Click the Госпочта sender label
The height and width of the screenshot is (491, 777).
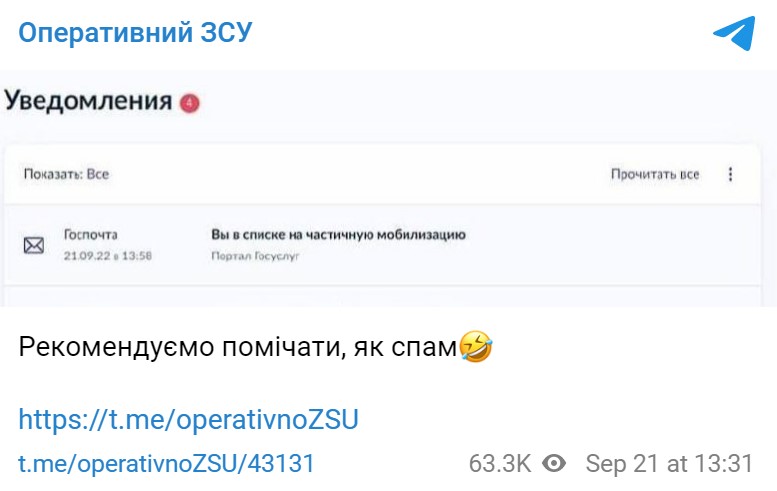tap(91, 235)
